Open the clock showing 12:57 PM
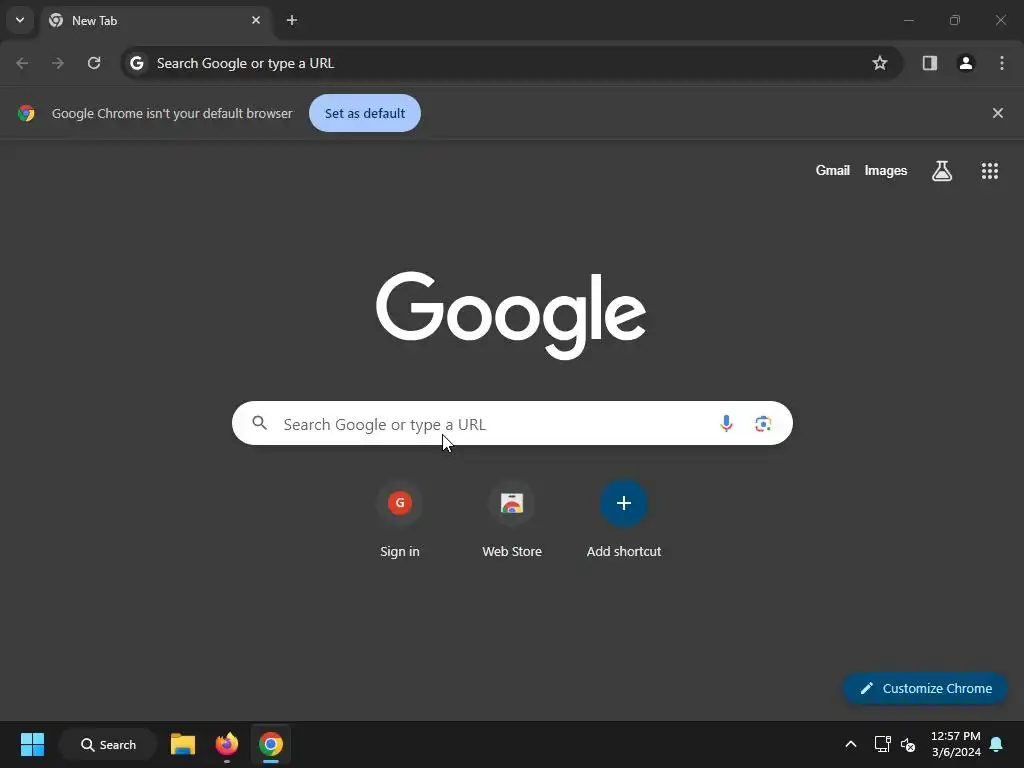 coord(955,744)
